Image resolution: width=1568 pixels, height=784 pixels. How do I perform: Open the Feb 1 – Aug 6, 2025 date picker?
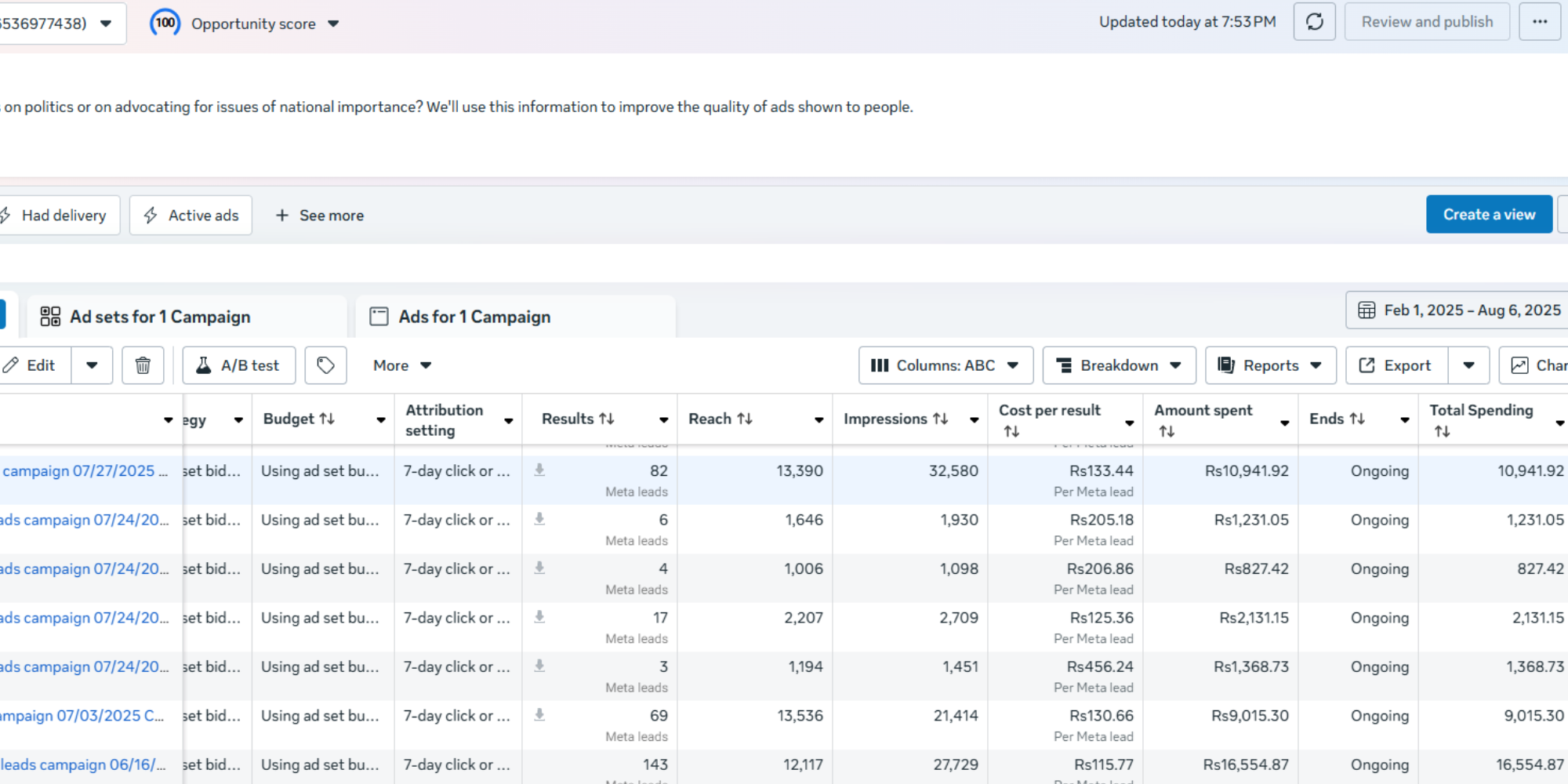1458,310
